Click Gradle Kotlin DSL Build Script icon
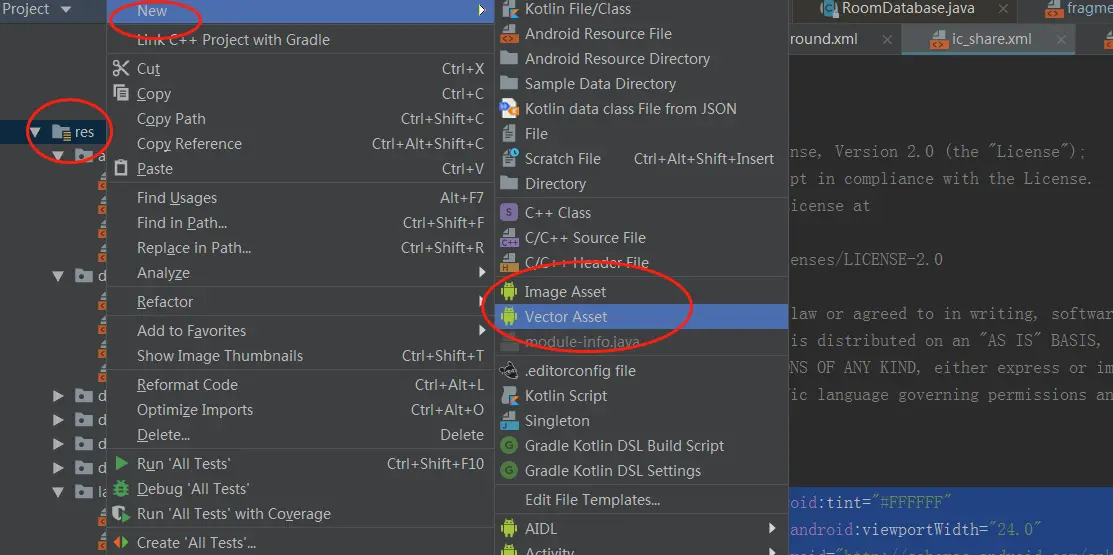The height and width of the screenshot is (555, 1113). click(509, 446)
